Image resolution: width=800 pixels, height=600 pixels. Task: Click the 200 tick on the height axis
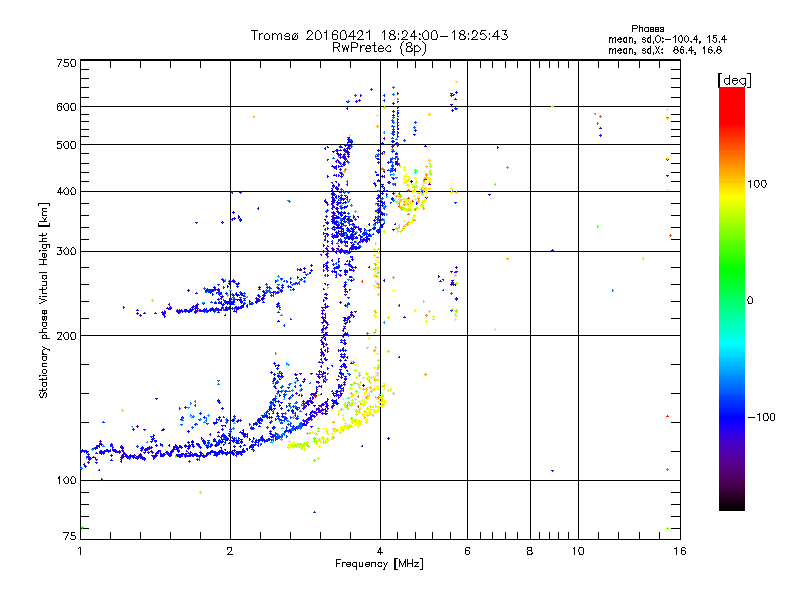pyautogui.click(x=66, y=336)
